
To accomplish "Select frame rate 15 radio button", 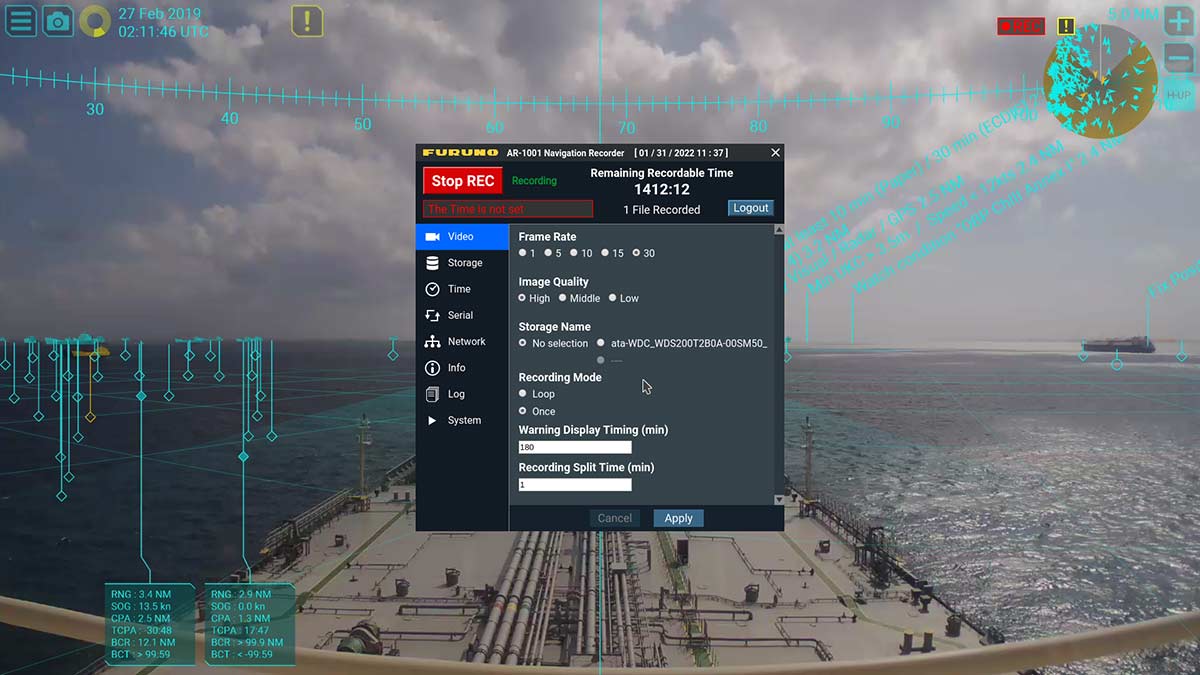I will [x=605, y=253].
